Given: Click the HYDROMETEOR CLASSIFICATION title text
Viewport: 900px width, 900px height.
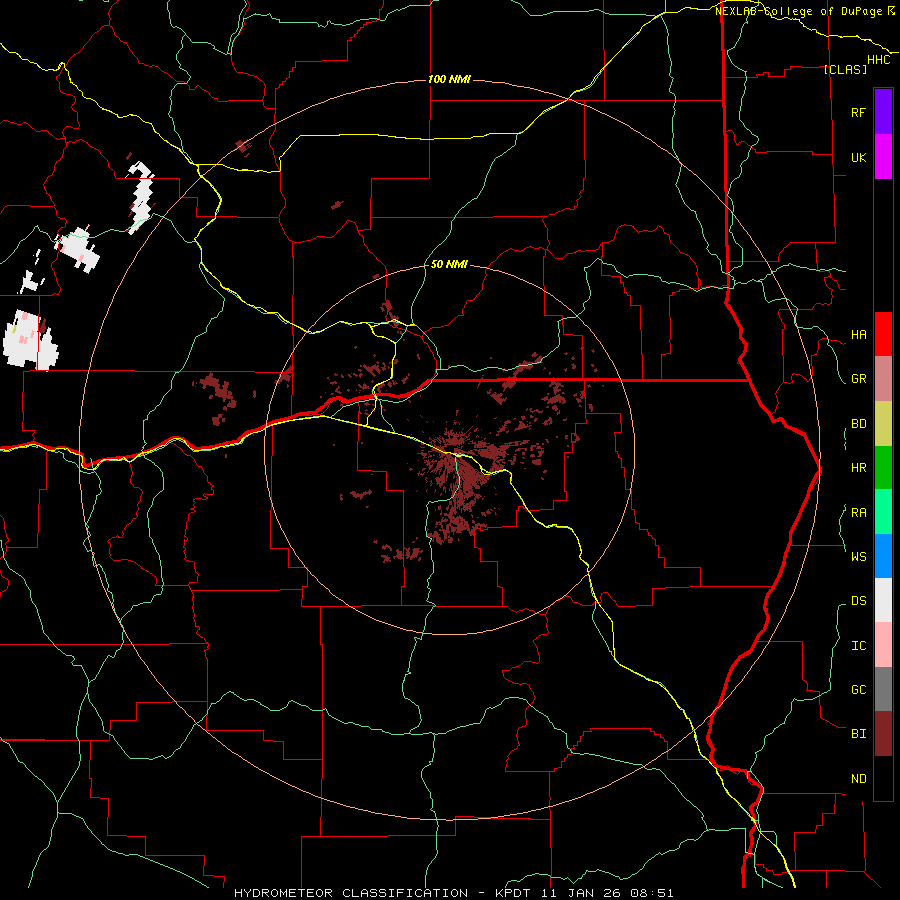Looking at the screenshot, I should point(351,893).
